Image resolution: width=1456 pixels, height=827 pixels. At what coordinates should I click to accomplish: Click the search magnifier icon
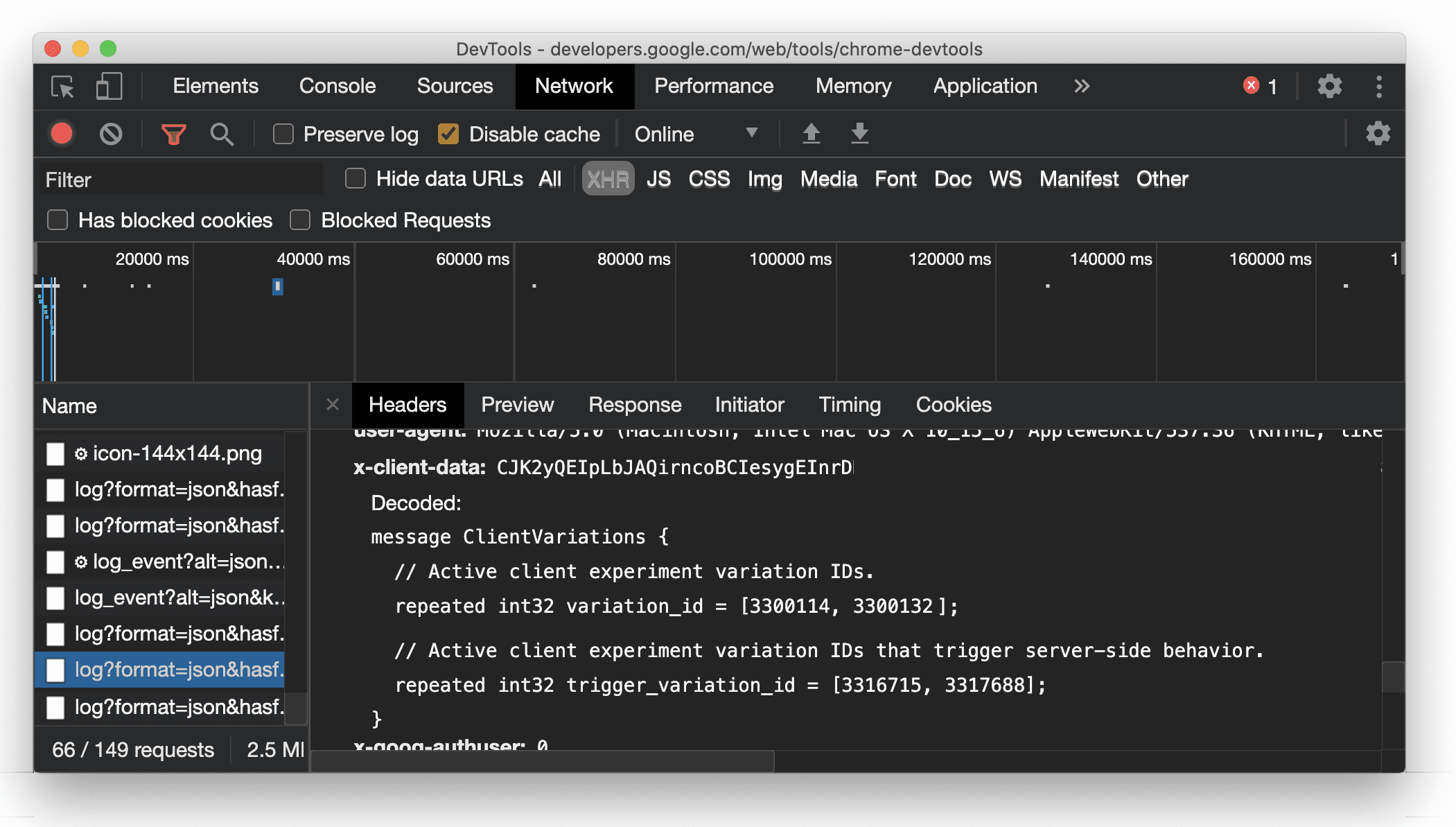(x=222, y=134)
